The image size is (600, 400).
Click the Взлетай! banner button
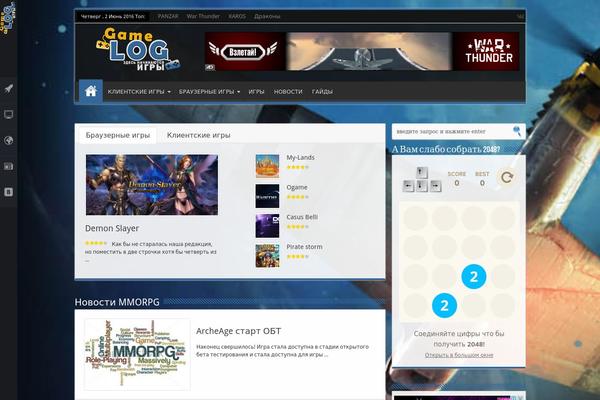(x=243, y=52)
